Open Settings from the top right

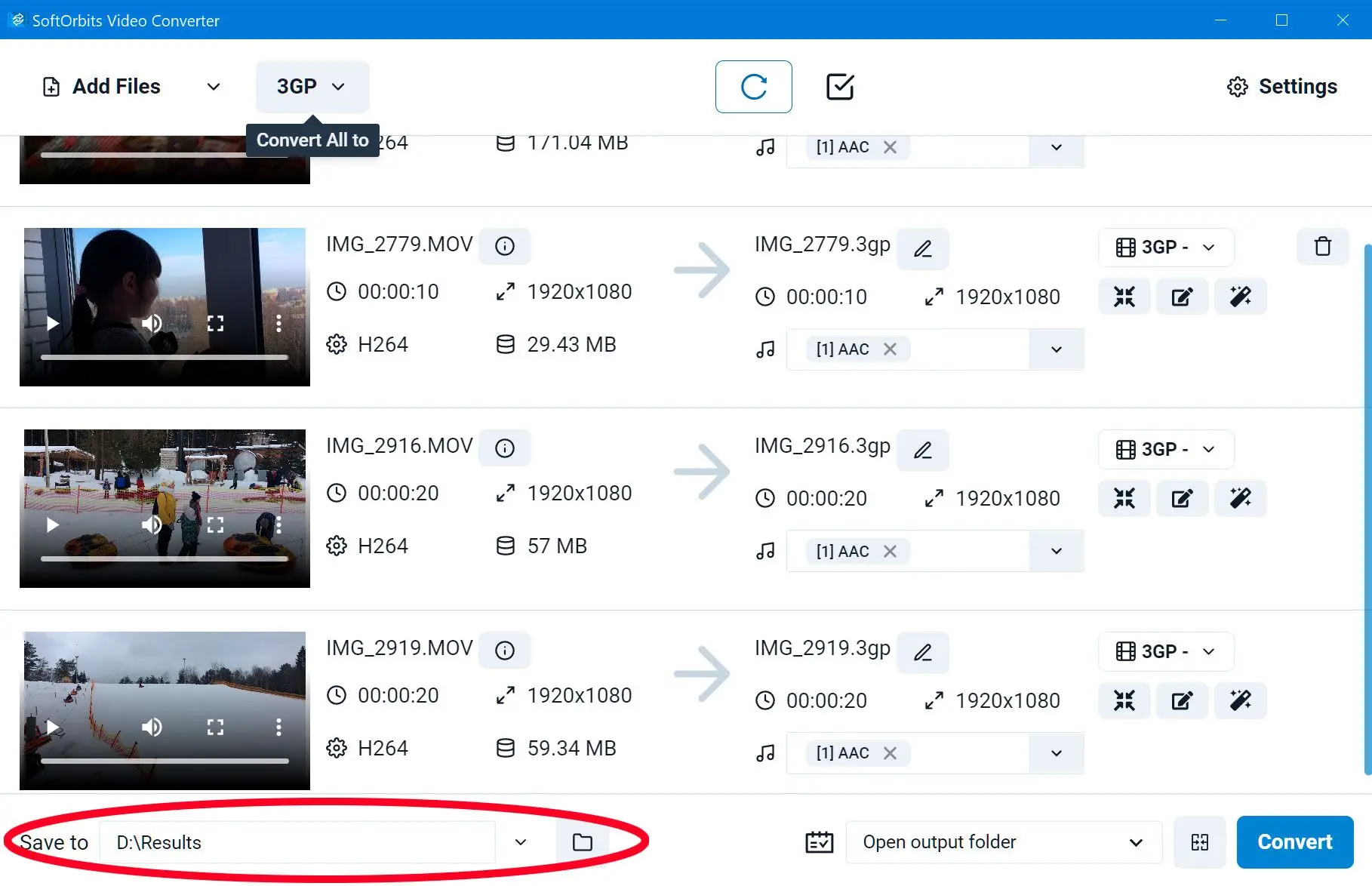(x=1282, y=87)
